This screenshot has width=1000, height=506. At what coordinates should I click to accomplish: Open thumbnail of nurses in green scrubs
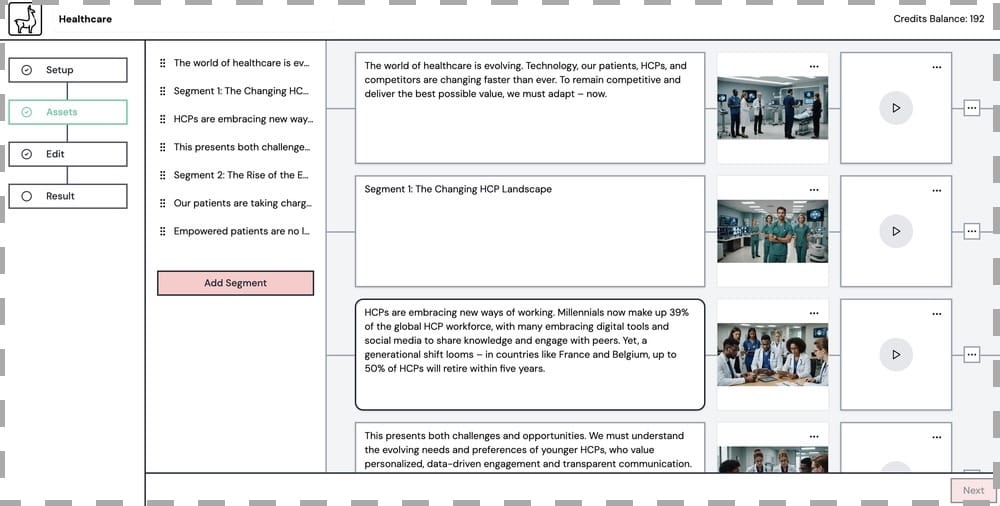[772, 231]
